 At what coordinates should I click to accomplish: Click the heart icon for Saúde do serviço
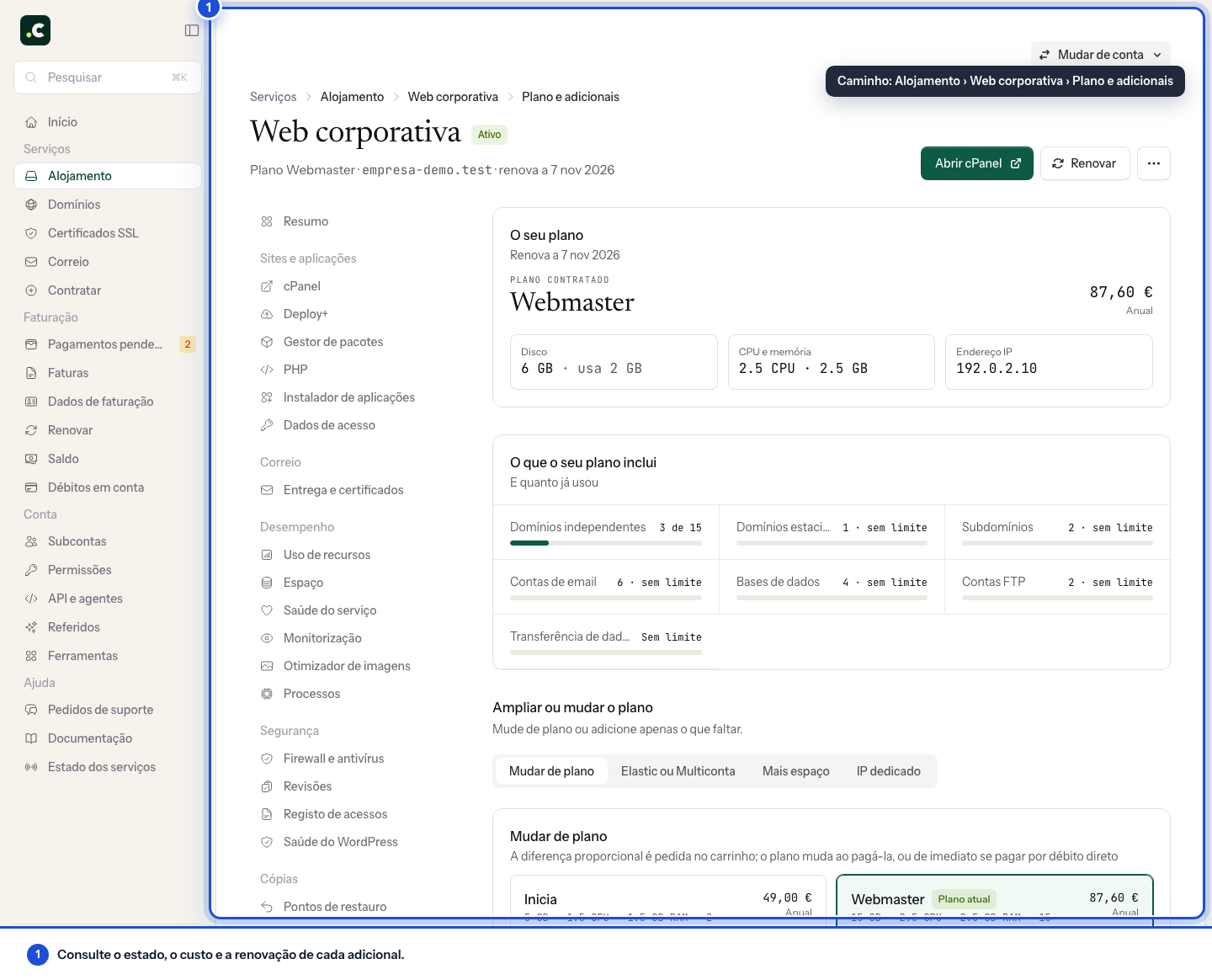267,610
